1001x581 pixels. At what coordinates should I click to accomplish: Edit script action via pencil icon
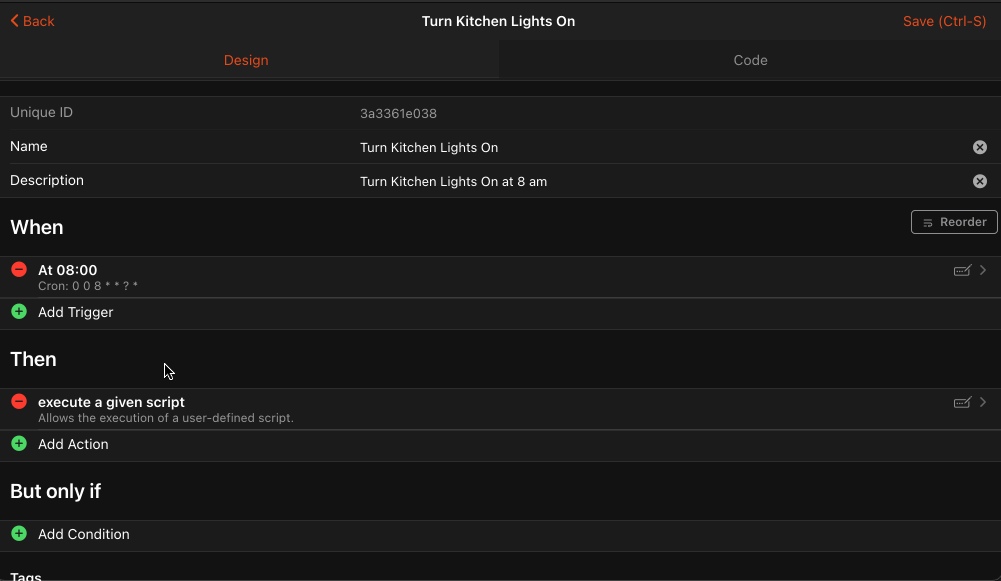coord(962,402)
